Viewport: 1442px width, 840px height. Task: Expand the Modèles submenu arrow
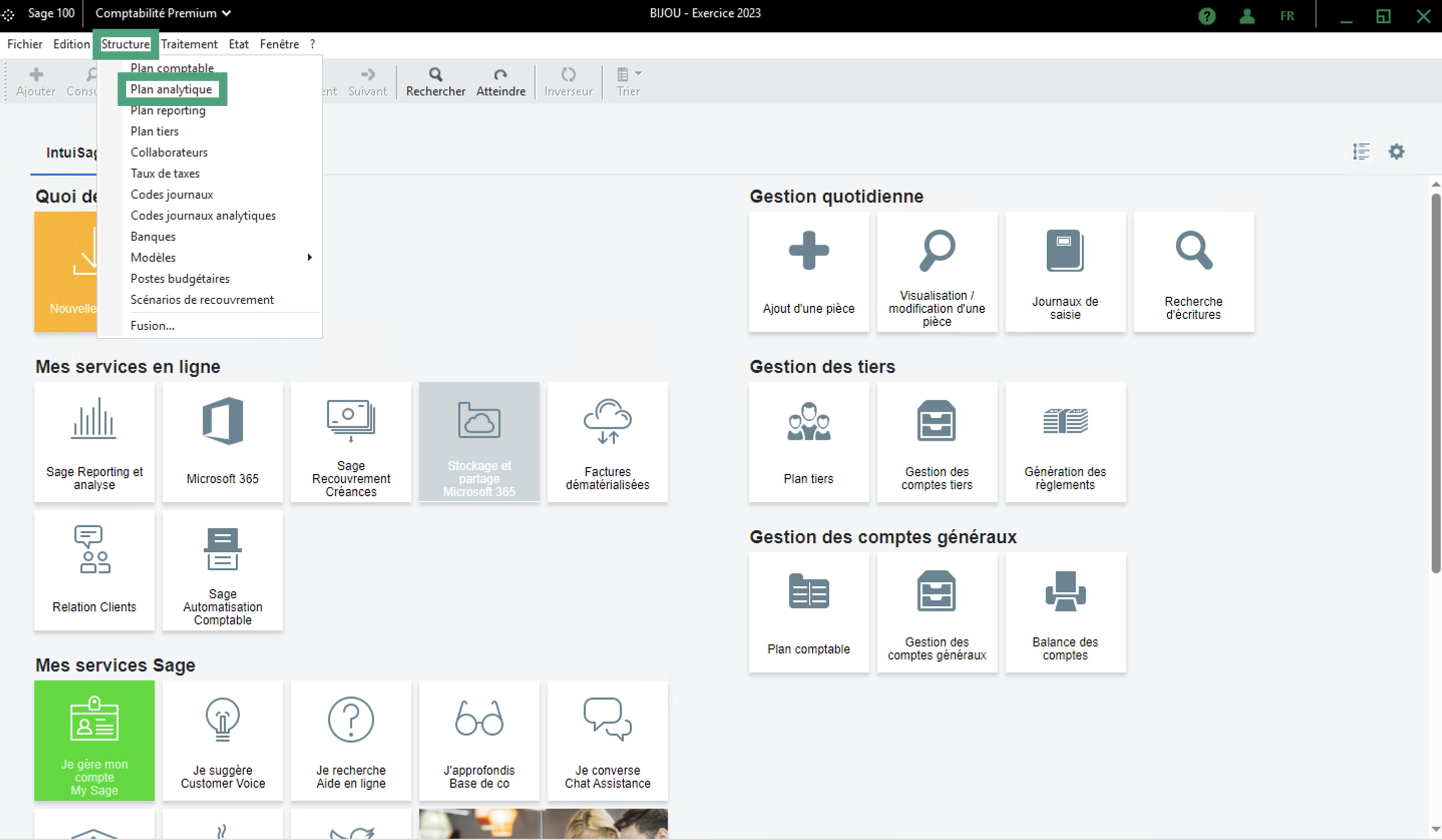pos(309,257)
